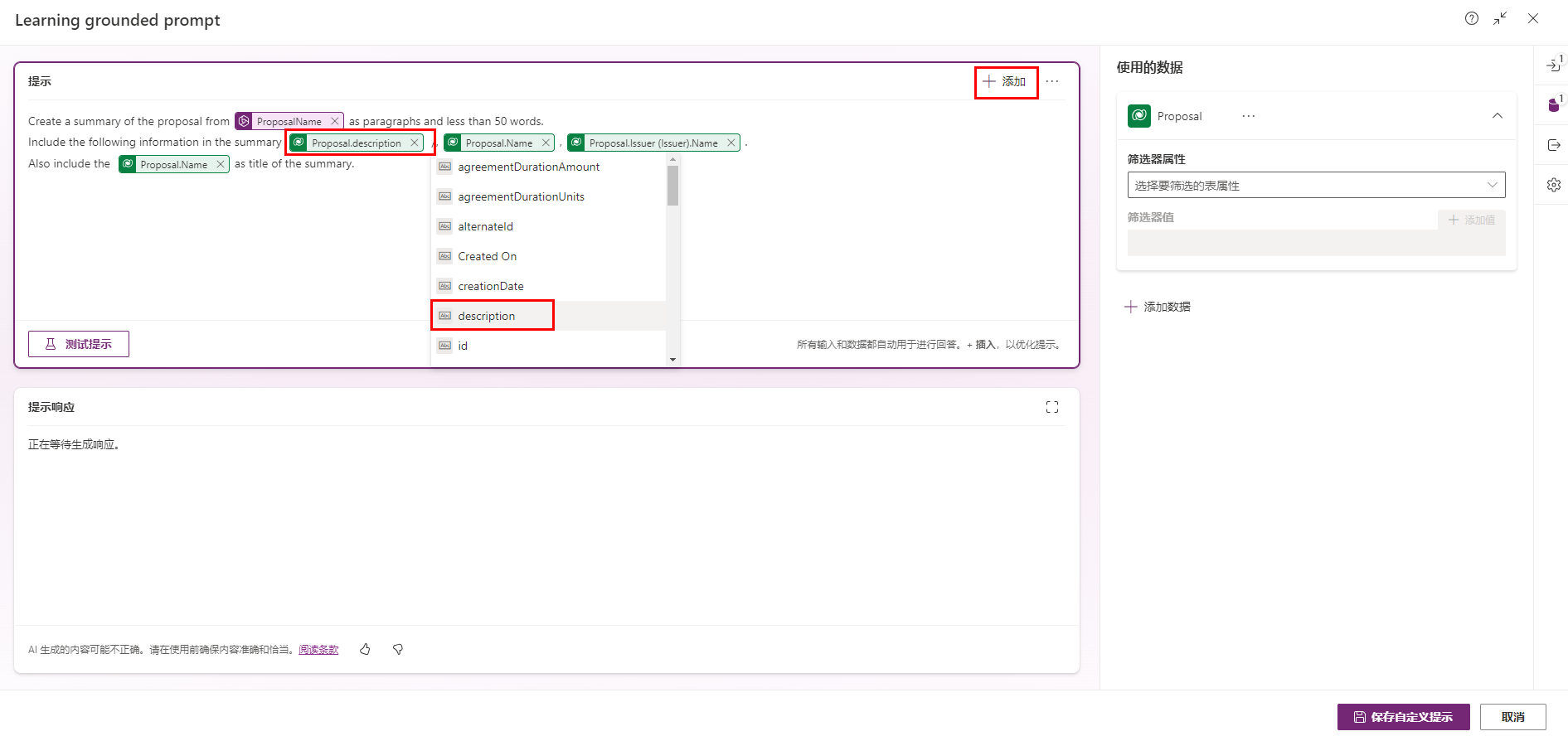Viewport: 1568px width, 741px height.
Task: Click the 测试提示 test prompt button
Action: point(79,344)
